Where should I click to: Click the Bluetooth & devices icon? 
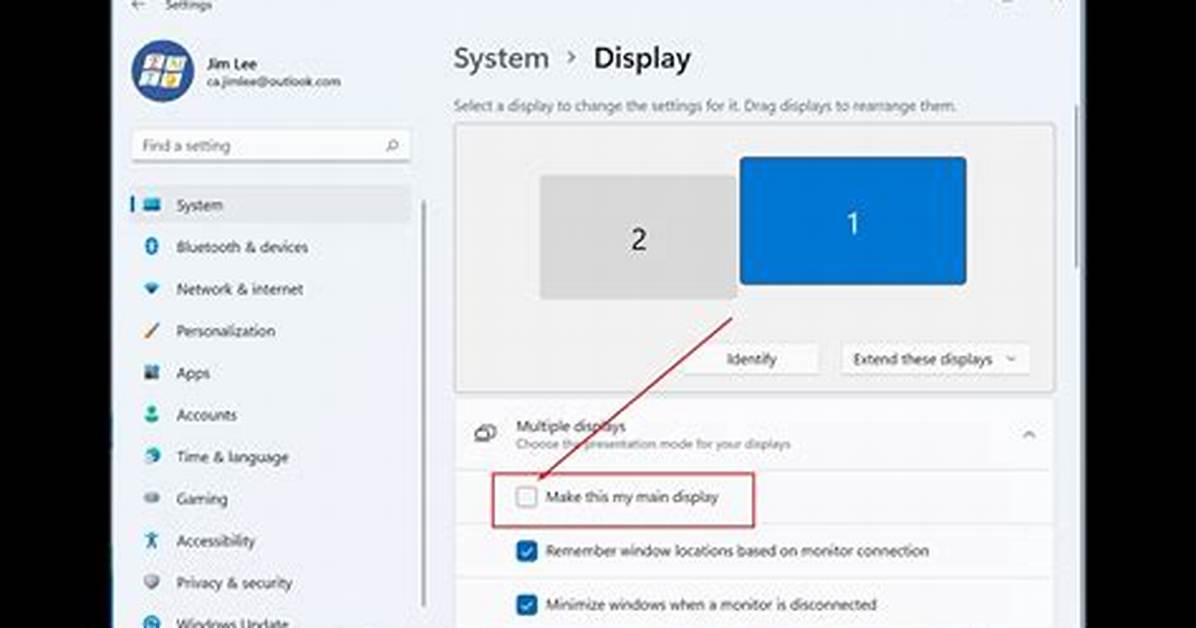151,246
